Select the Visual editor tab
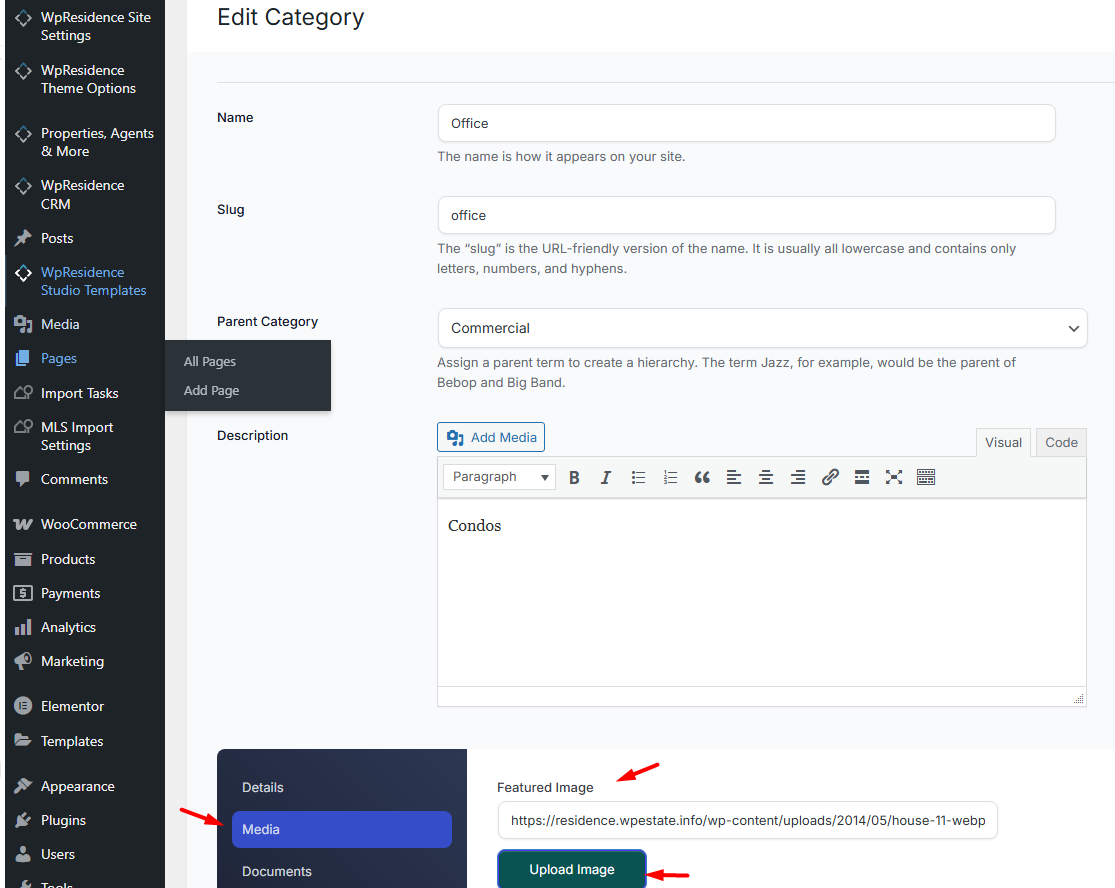 (1003, 442)
